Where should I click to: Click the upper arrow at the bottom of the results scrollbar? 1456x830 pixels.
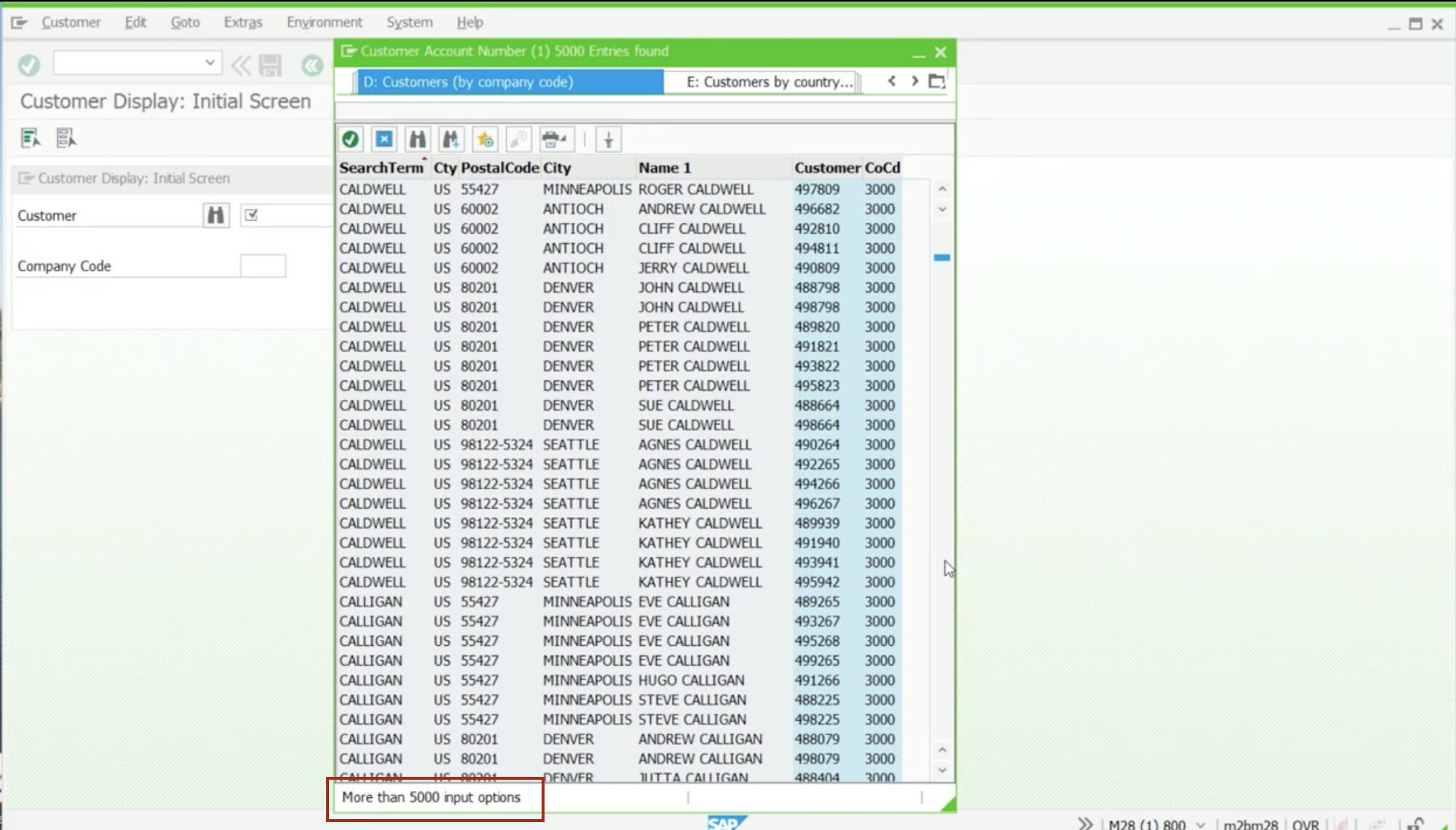click(942, 750)
